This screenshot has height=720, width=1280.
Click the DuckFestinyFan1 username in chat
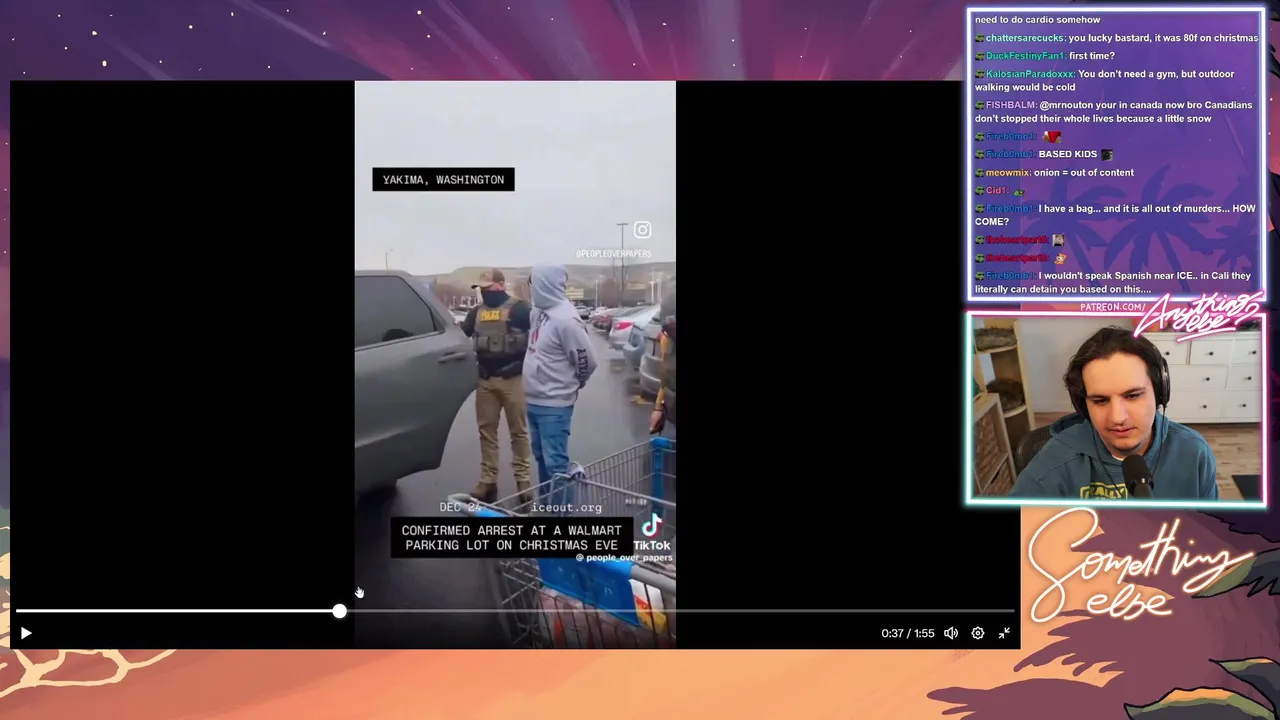1025,56
